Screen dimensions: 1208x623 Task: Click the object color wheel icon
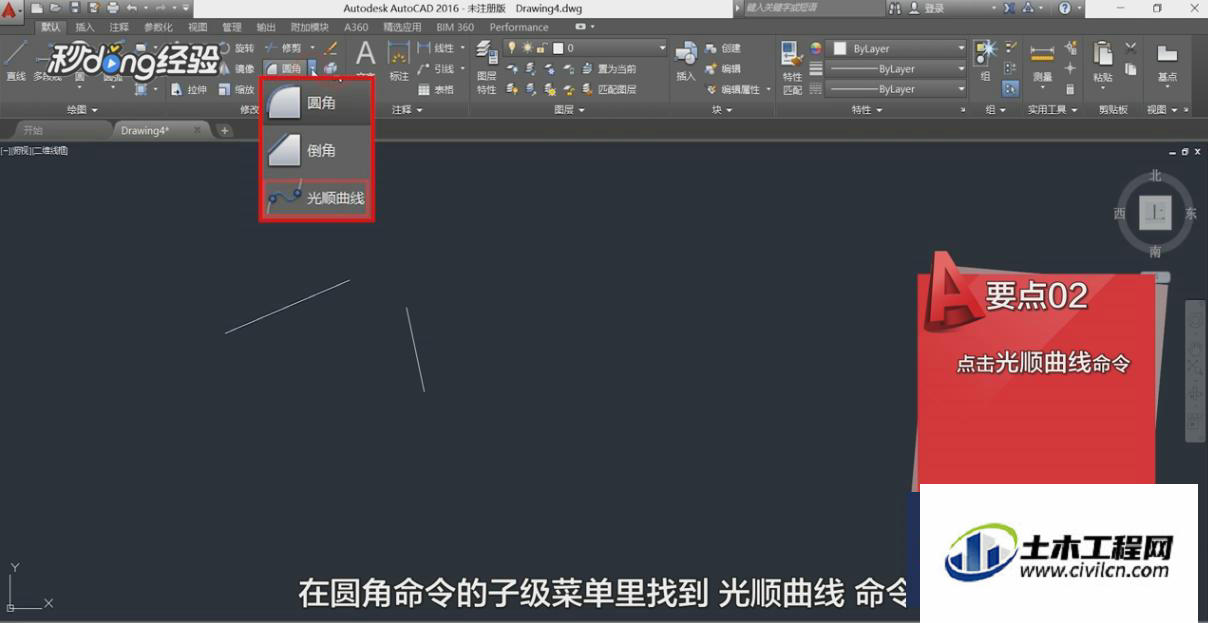pos(816,48)
